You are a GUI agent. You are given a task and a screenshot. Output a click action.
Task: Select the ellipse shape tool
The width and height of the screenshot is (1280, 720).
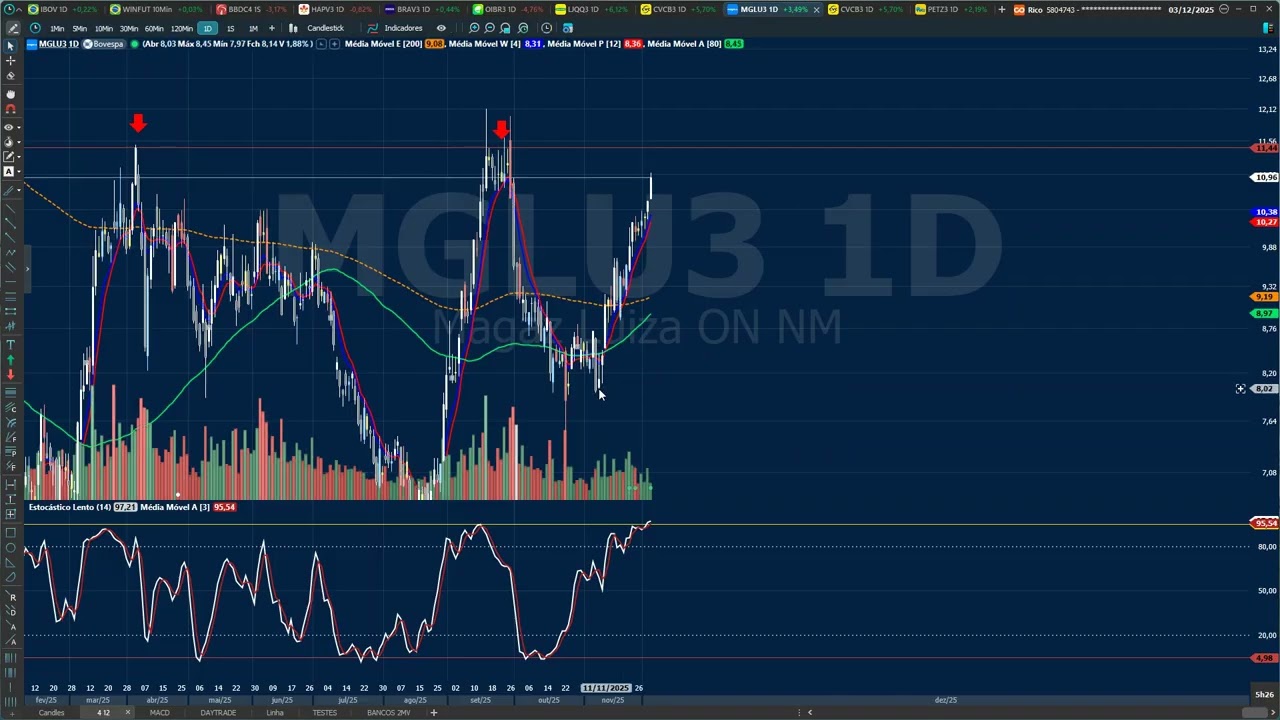tap(10, 547)
